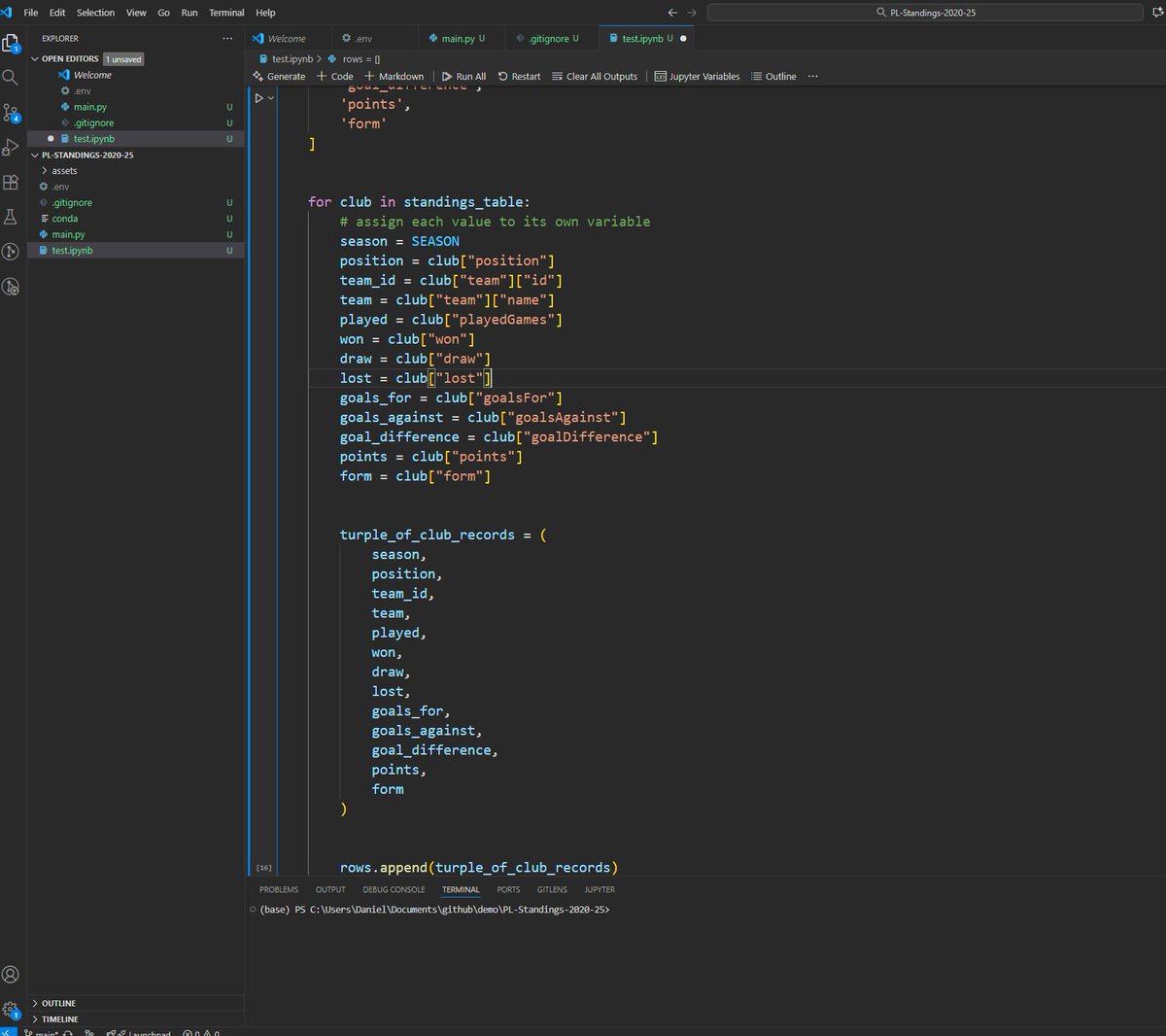Open the View menu
1166x1036 pixels.
pos(136,13)
